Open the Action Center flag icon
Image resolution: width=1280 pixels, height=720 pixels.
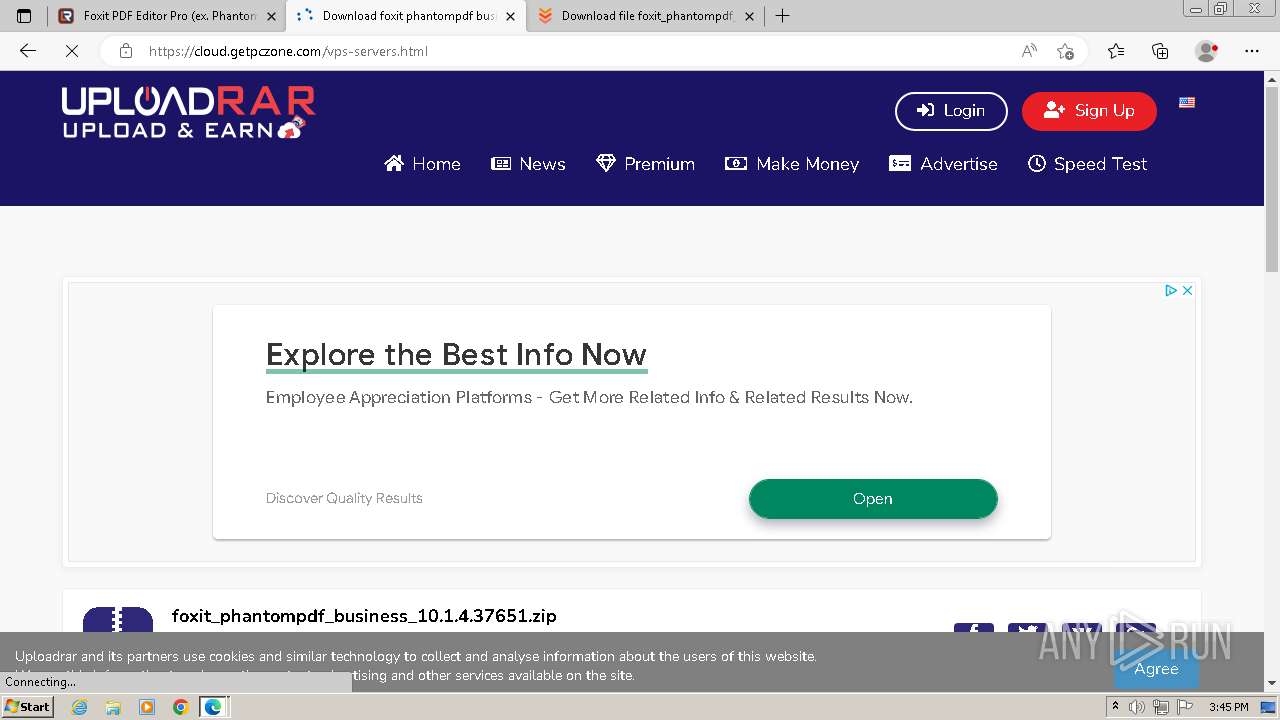[x=1184, y=707]
